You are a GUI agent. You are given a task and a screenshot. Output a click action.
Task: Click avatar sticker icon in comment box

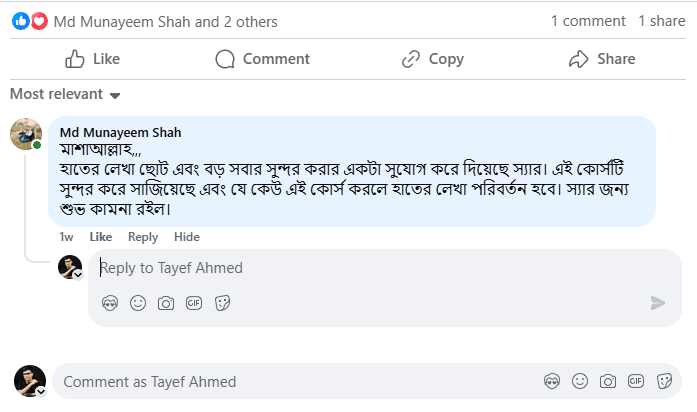pos(551,381)
